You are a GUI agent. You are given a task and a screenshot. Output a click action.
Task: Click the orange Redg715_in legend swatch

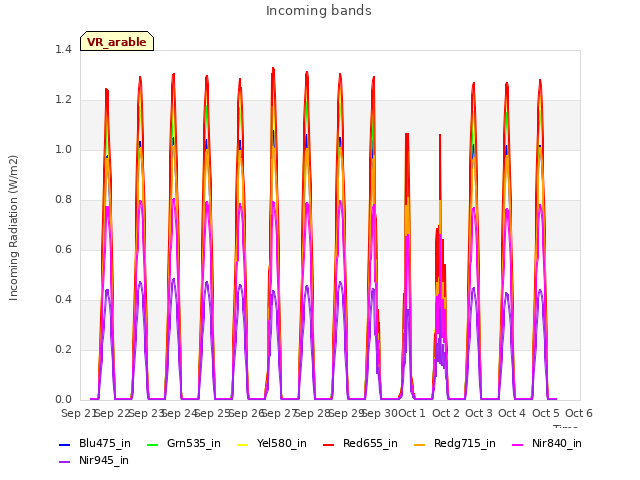[420, 444]
